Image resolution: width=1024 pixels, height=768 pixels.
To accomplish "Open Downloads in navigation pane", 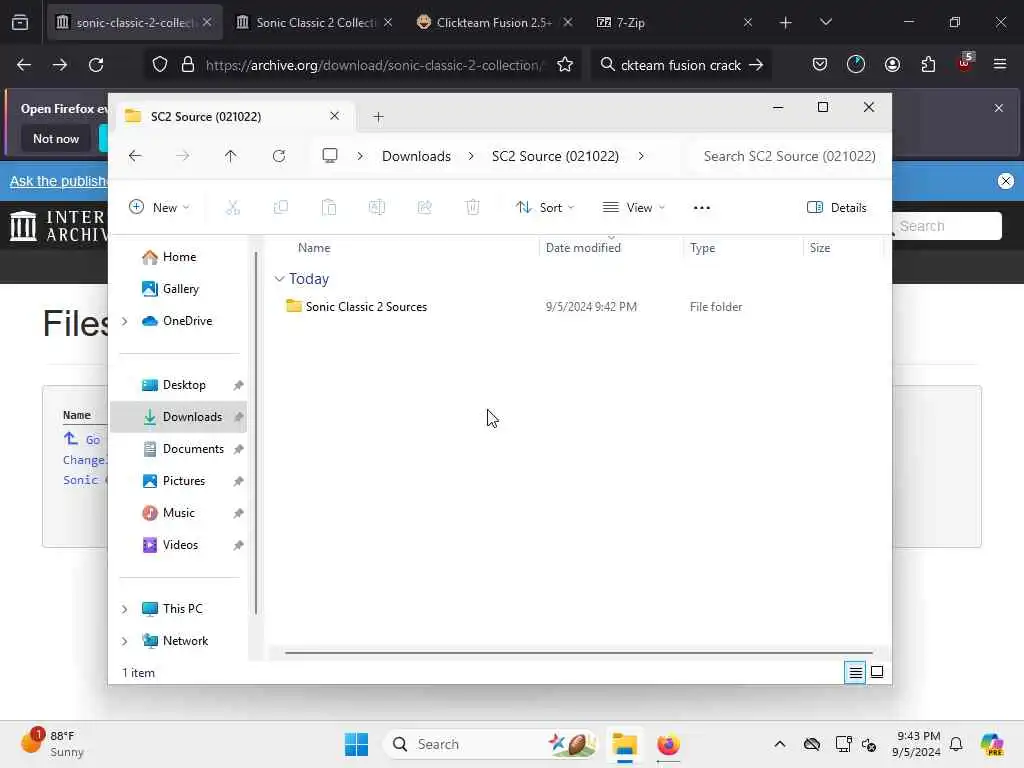I will [x=178, y=417].
